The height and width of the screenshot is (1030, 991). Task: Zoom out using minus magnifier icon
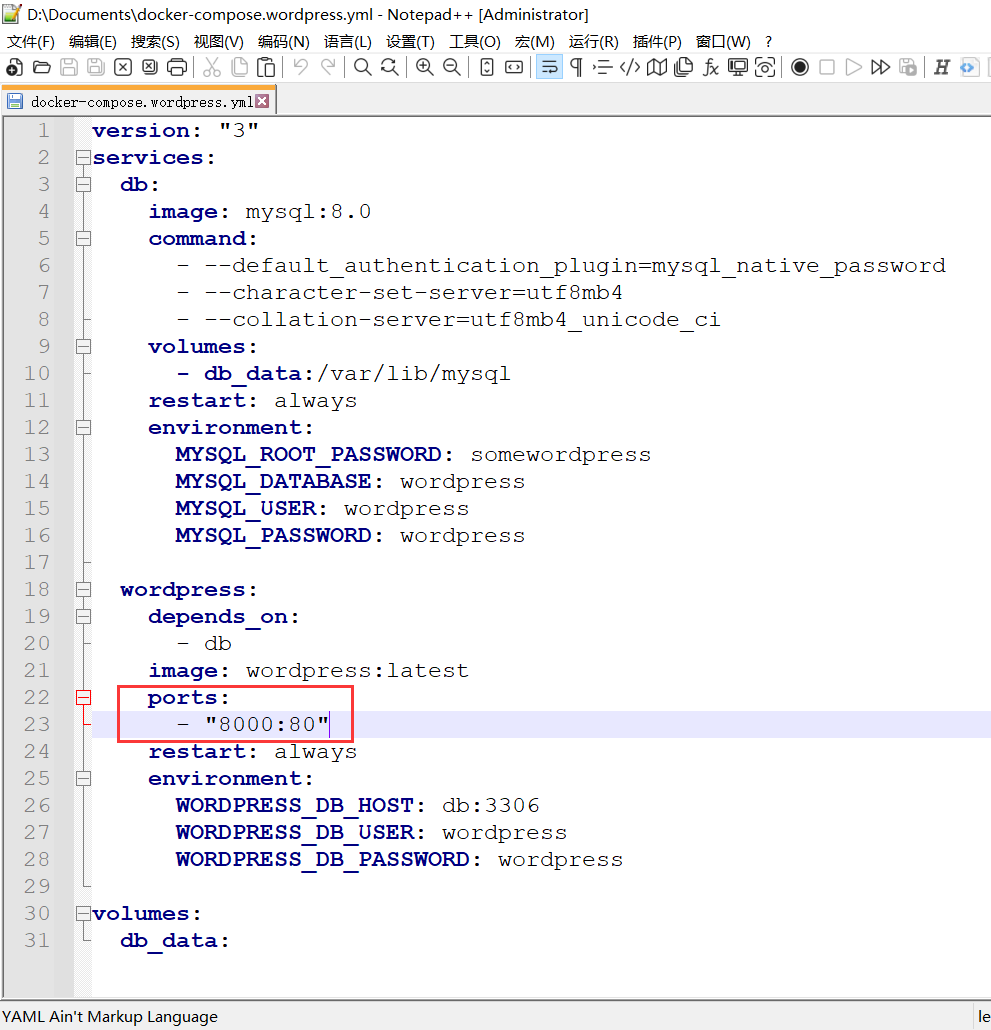(452, 67)
